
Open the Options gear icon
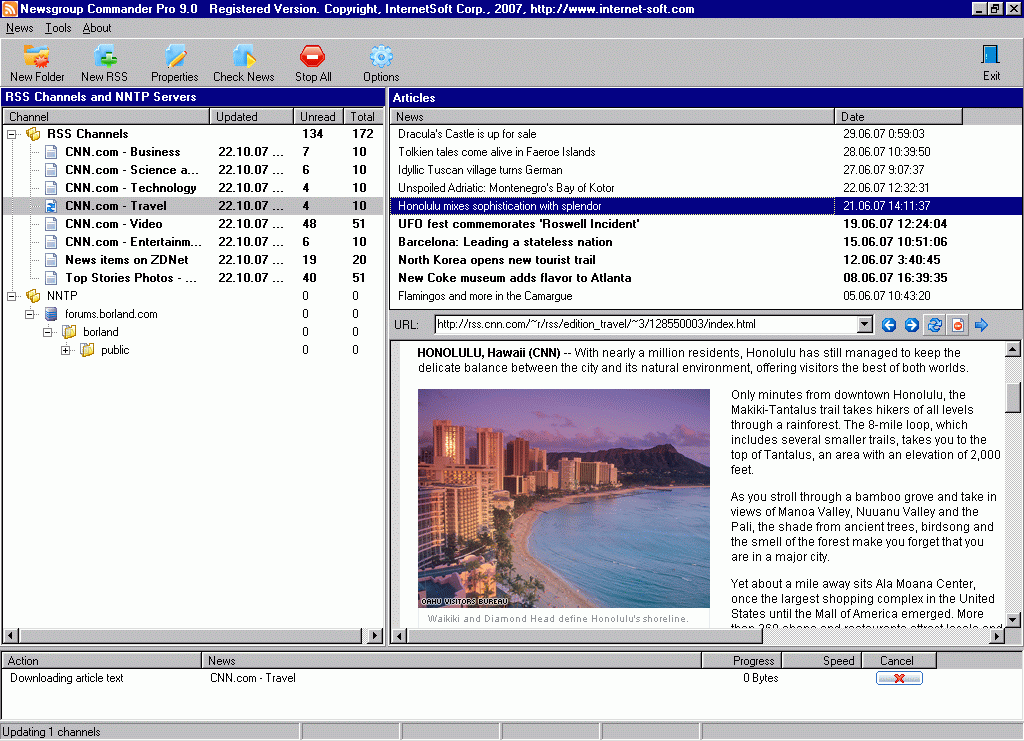[380, 57]
